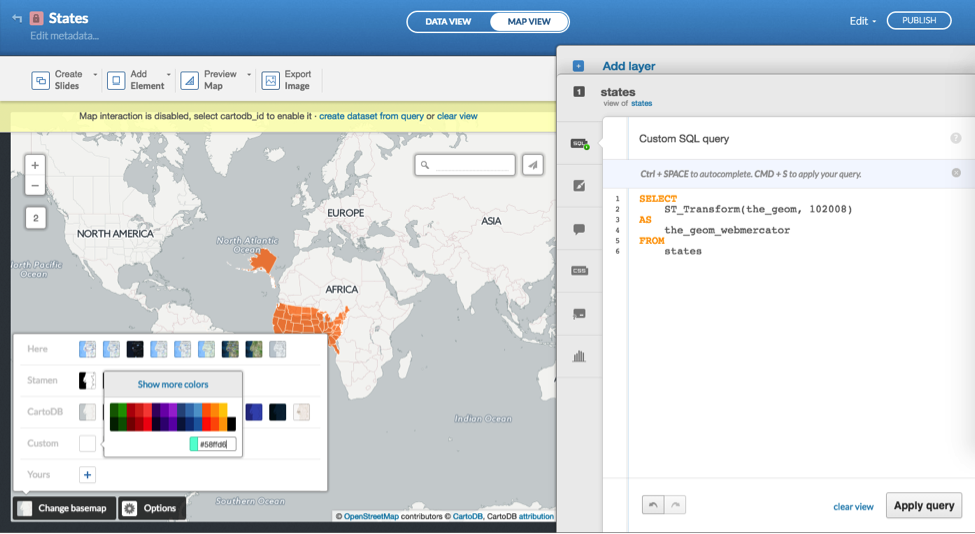Click the Add Element icon

116,80
